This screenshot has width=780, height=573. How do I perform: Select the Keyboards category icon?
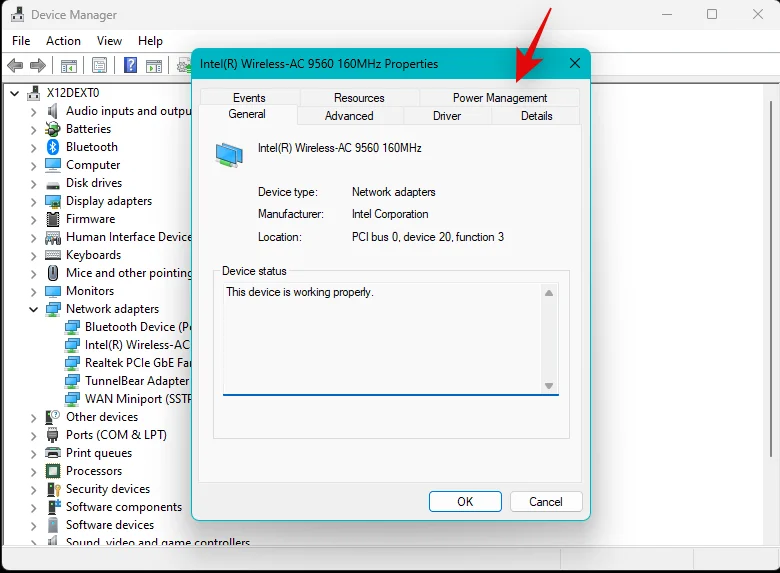53,255
